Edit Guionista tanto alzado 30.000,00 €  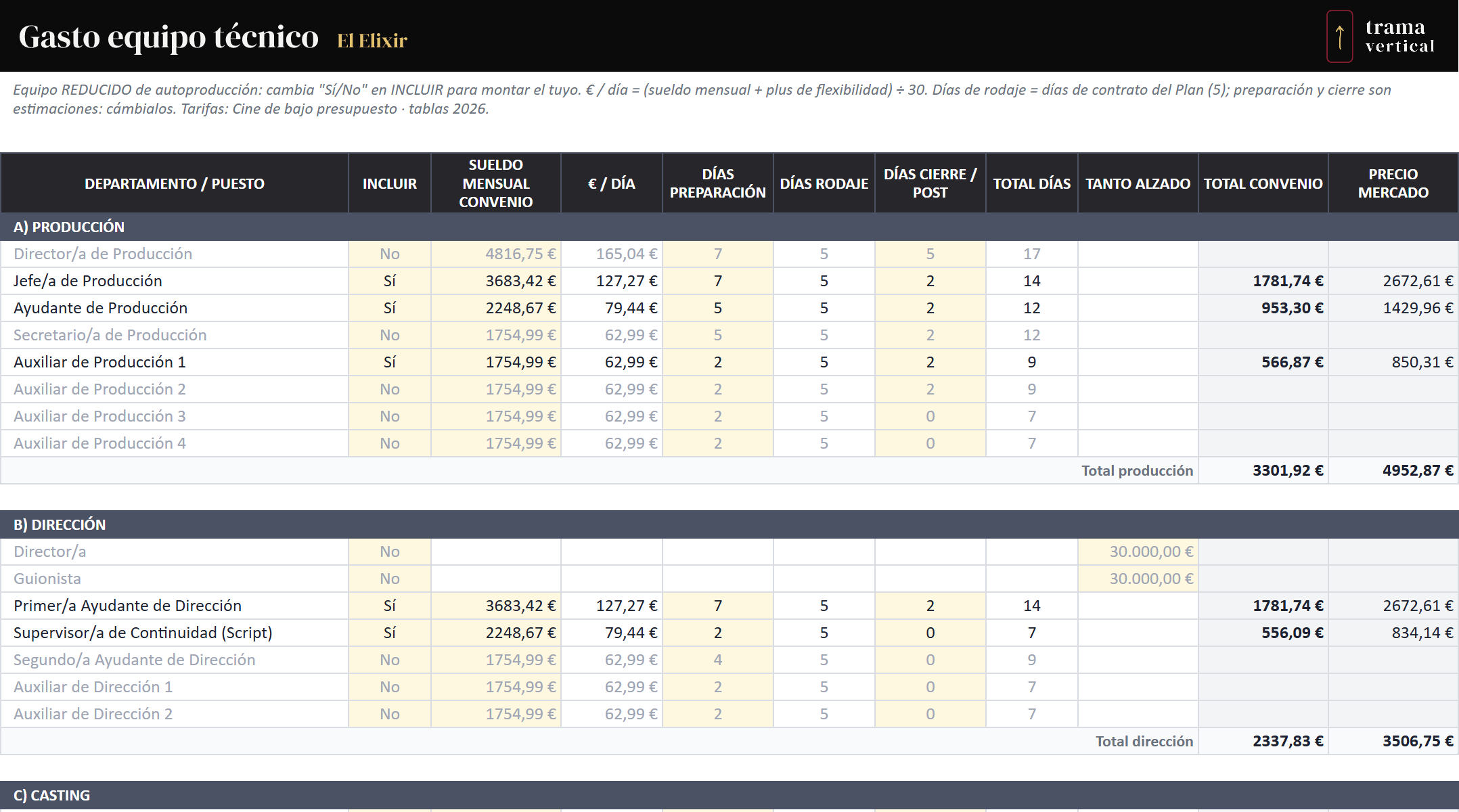pyautogui.click(x=1138, y=579)
